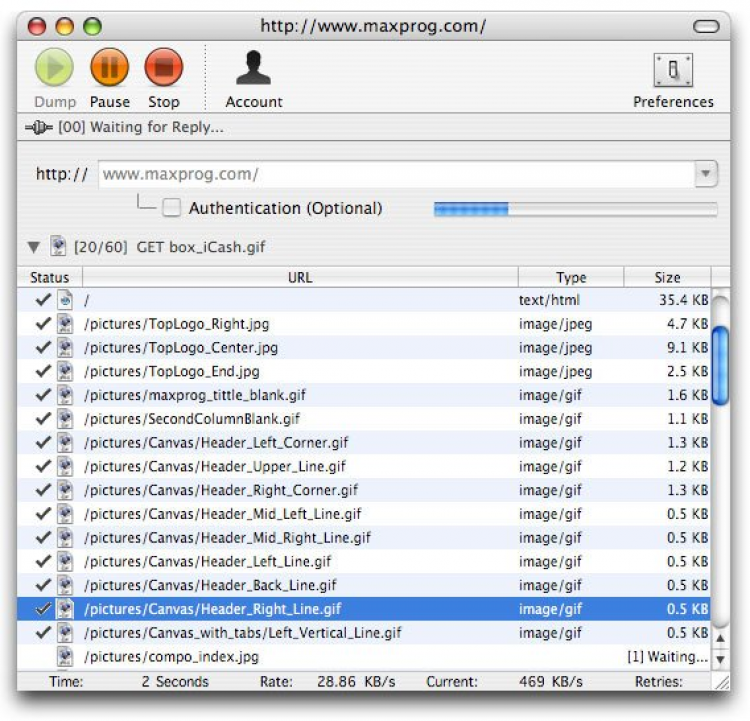Click the Waiting for Reply... status message
Viewport: 750px width, 721px height.
(141, 127)
